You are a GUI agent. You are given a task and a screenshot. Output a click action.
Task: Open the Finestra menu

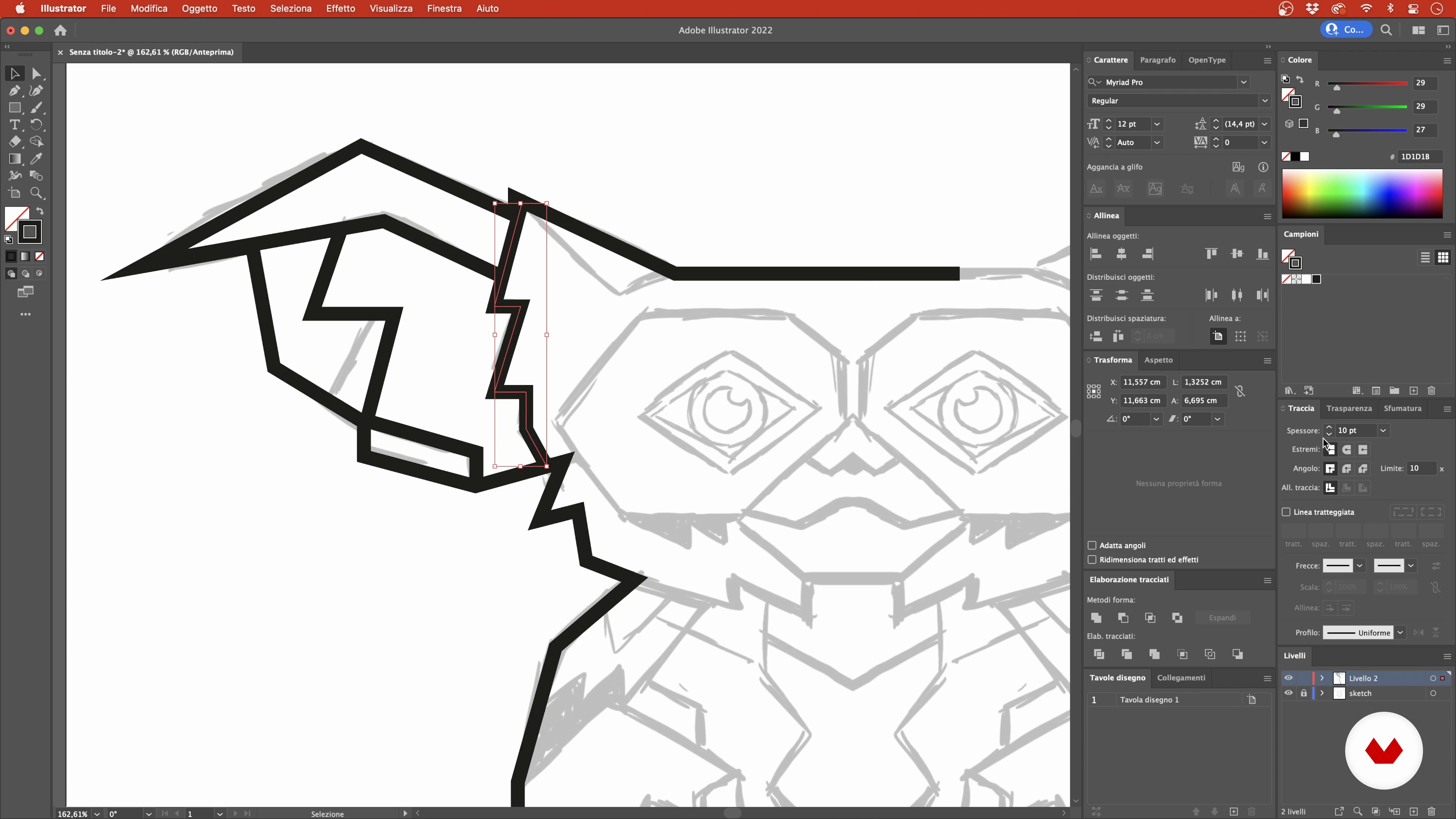coord(444,8)
